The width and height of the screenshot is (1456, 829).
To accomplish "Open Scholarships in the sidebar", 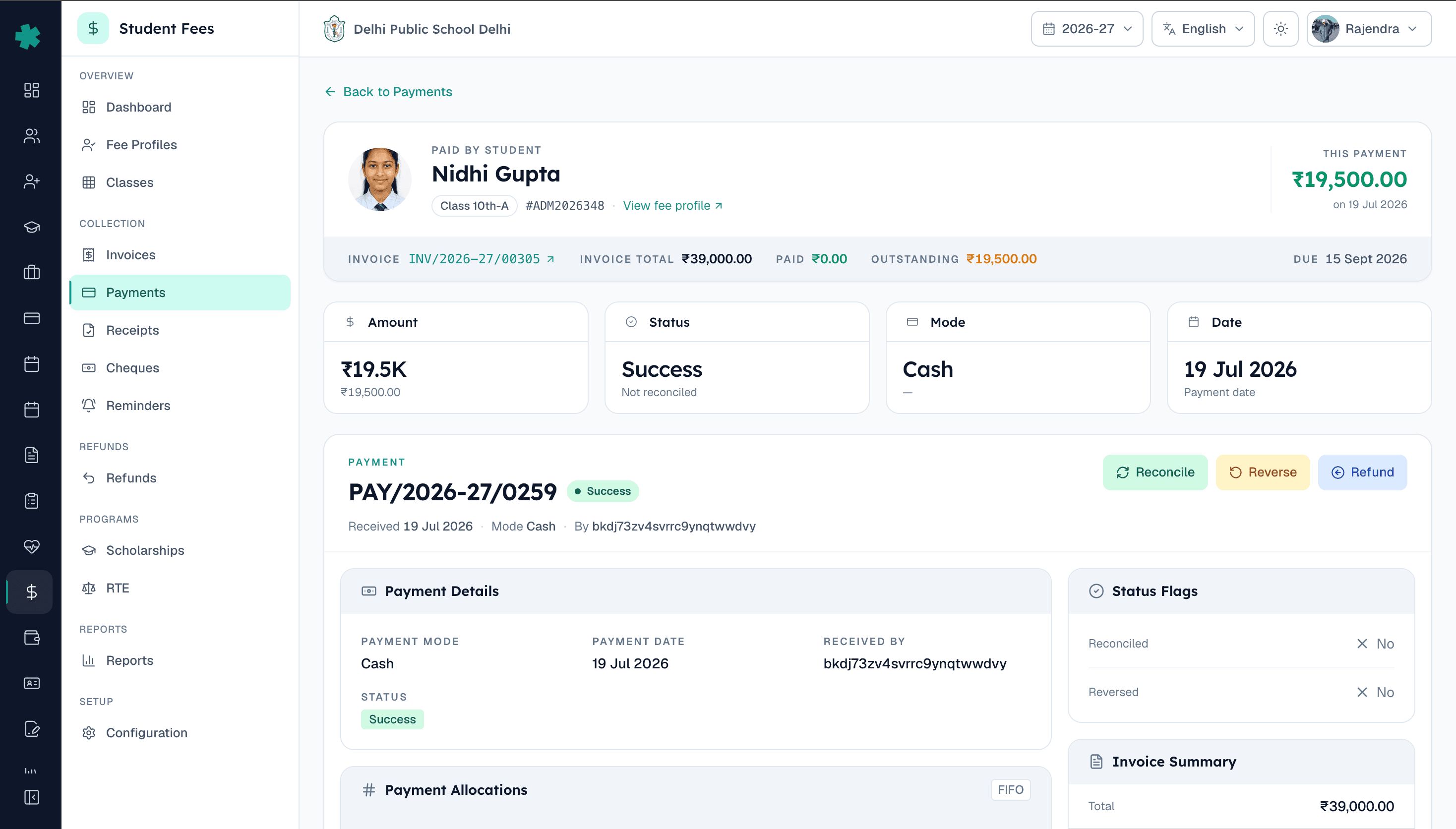I will pyautogui.click(x=180, y=550).
